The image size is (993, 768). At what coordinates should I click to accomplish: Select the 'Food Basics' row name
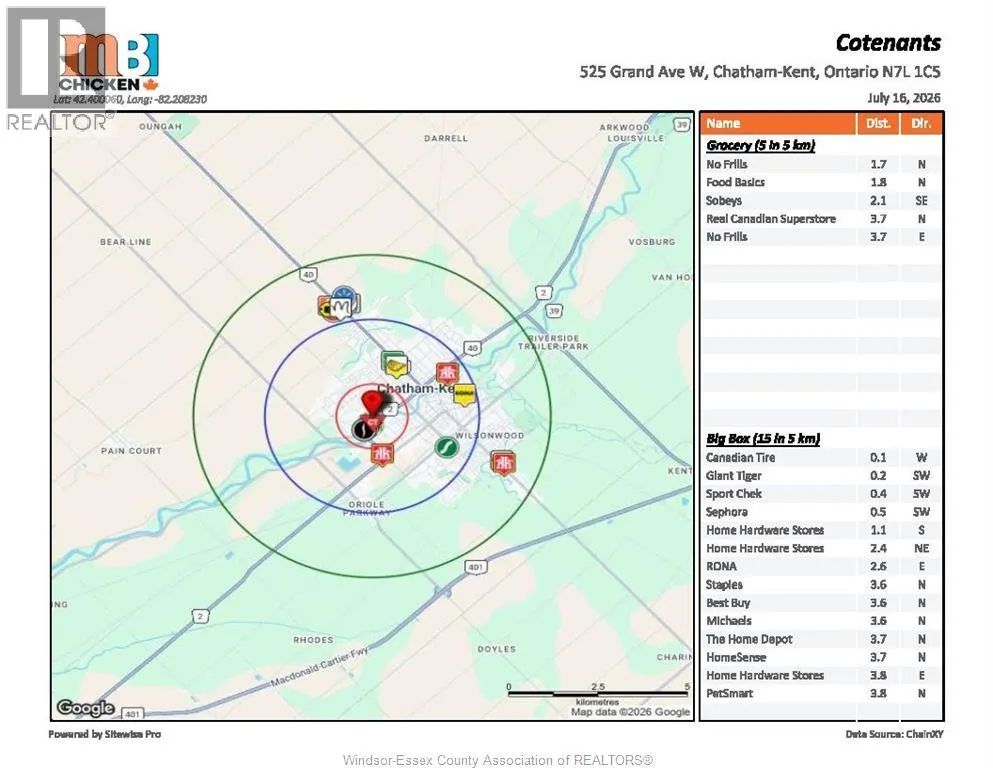[735, 182]
